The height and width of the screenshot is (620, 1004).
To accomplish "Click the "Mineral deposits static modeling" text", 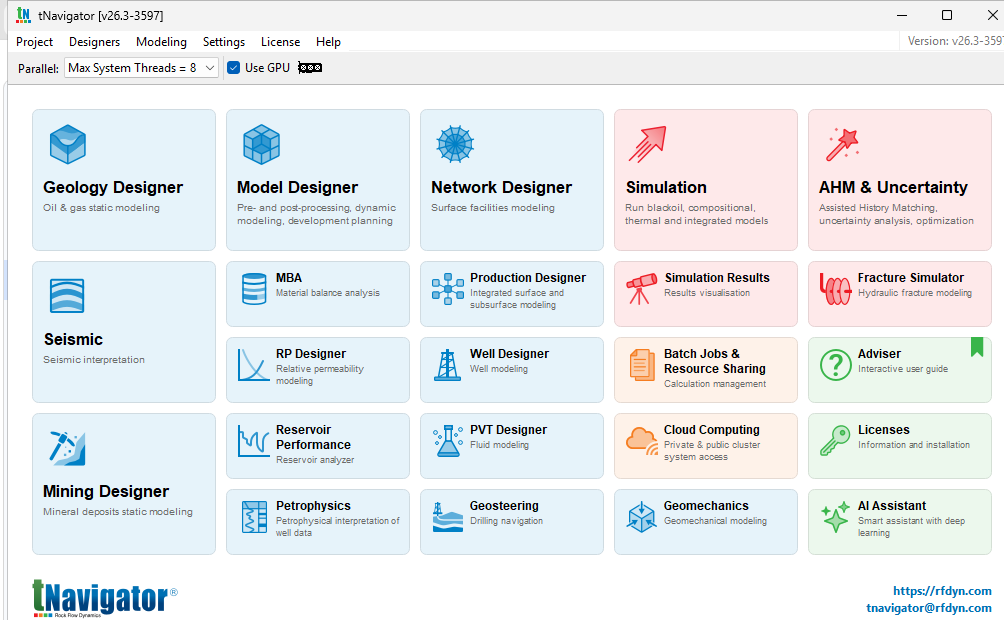I will [118, 512].
